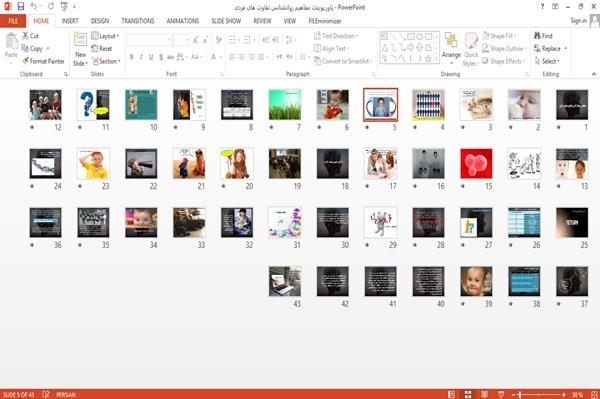The height and width of the screenshot is (399, 600).
Task: Open the FILEminimizer tab
Action: 325,21
